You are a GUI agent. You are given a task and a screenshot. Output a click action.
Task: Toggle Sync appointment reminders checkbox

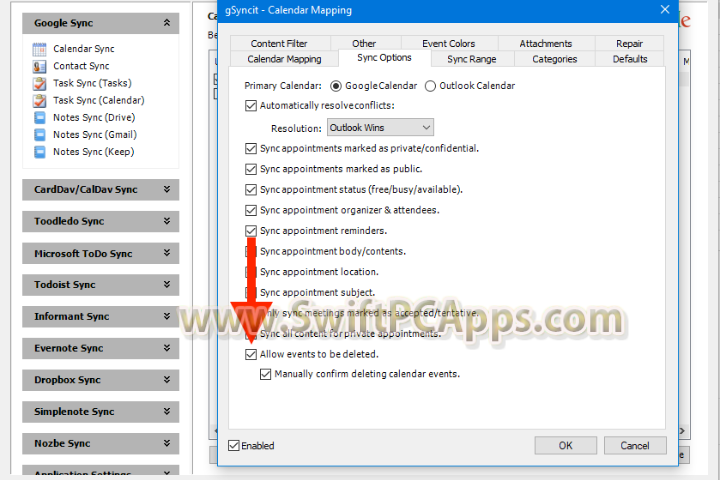(251, 231)
